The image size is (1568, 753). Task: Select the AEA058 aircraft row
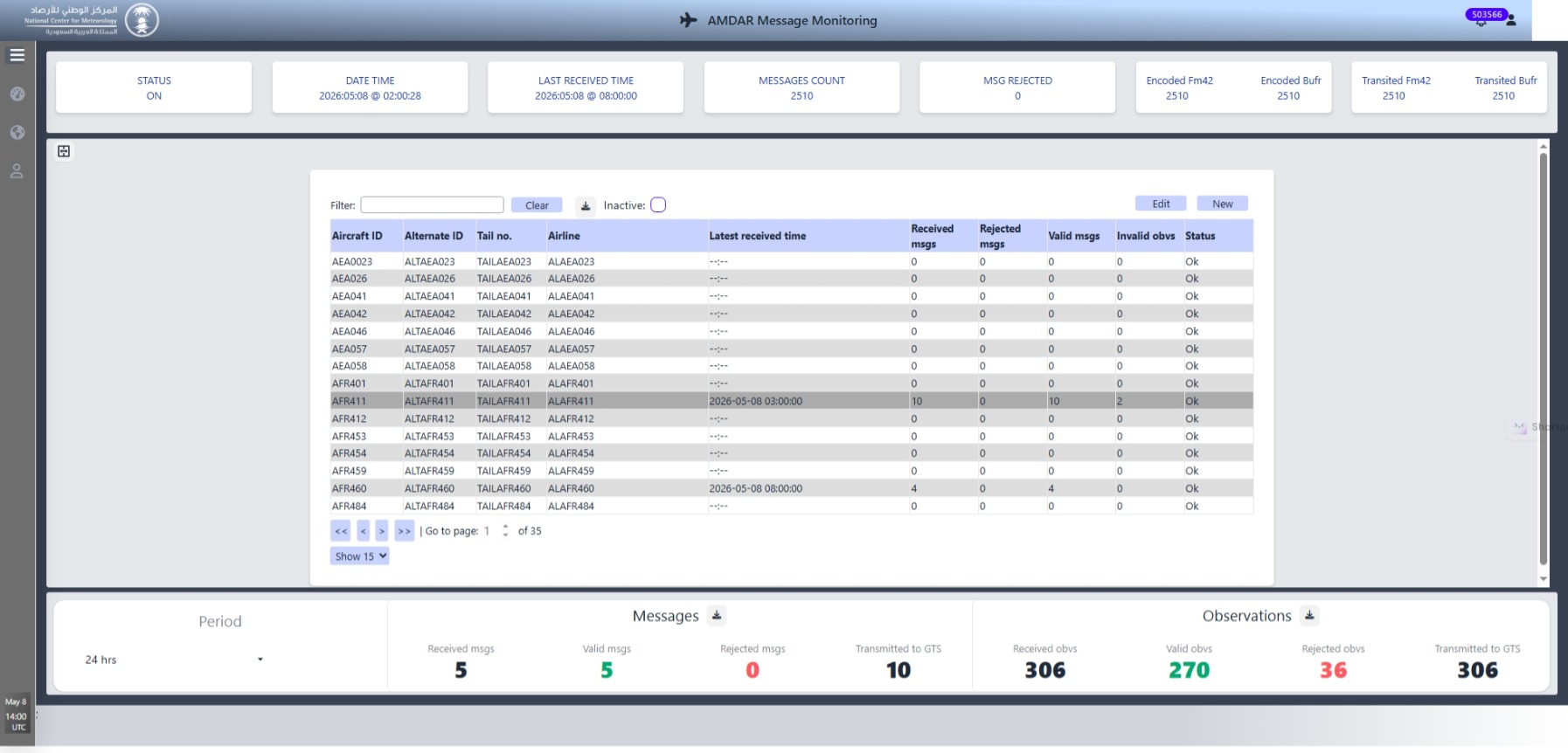click(x=791, y=366)
